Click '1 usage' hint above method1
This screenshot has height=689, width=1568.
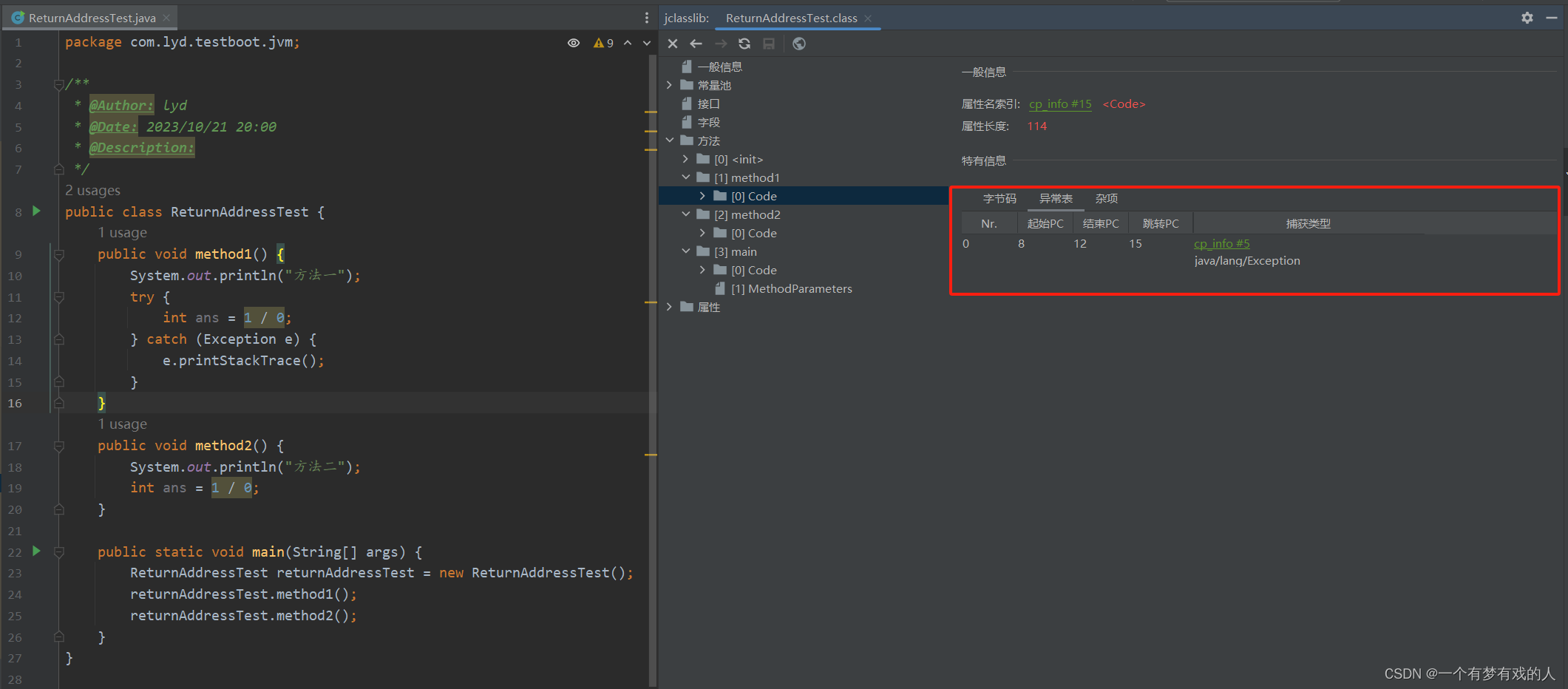pos(122,232)
